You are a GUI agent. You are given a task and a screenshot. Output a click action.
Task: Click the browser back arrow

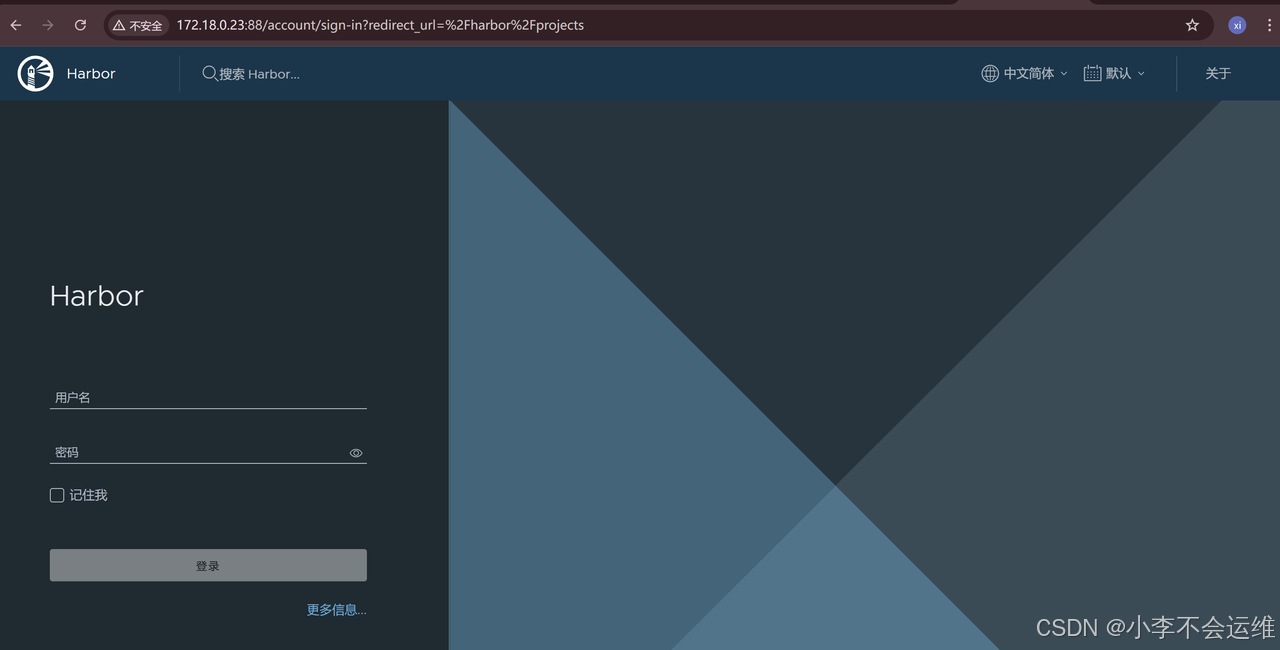click(16, 25)
